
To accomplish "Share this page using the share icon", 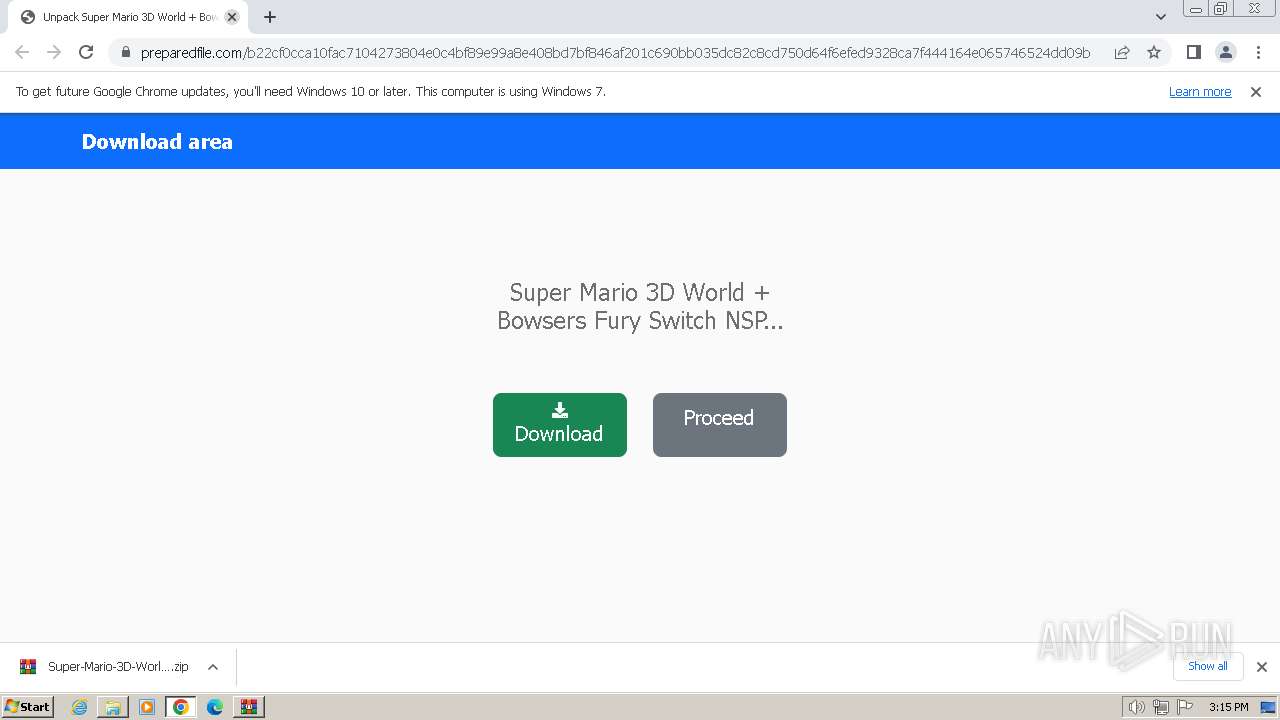I will tap(1122, 52).
